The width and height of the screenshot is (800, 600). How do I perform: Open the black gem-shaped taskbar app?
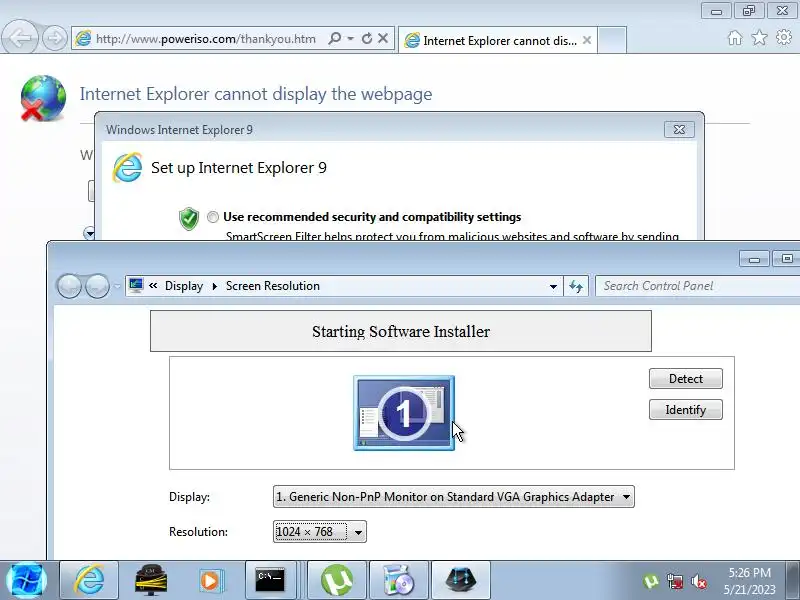(461, 580)
